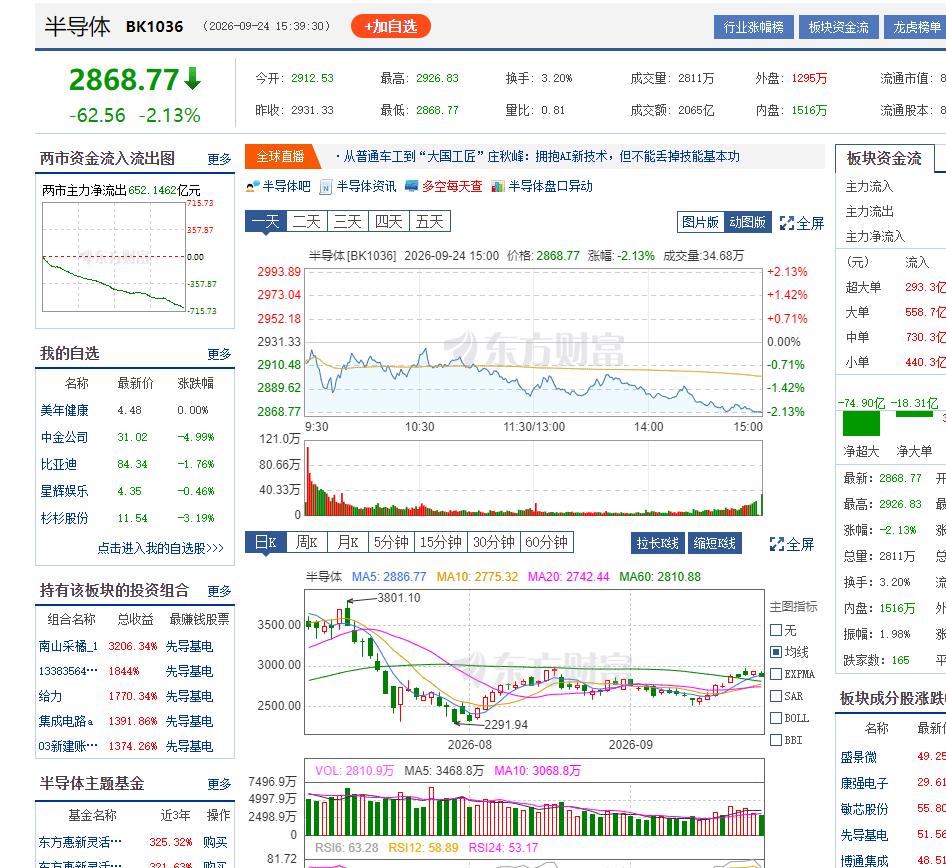The height and width of the screenshot is (868, 946).
Task: Switch to 图片版 chart mode
Action: (700, 222)
